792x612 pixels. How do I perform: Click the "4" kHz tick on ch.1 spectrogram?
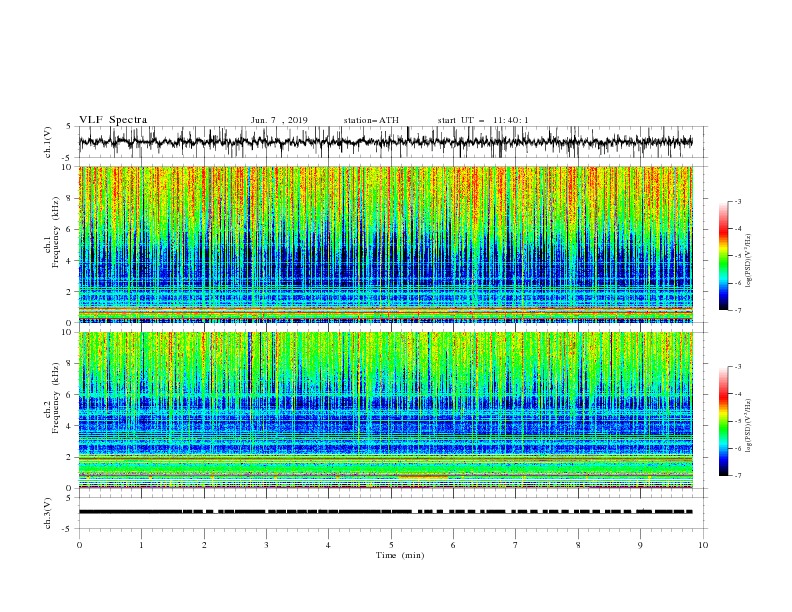pyautogui.click(x=69, y=261)
